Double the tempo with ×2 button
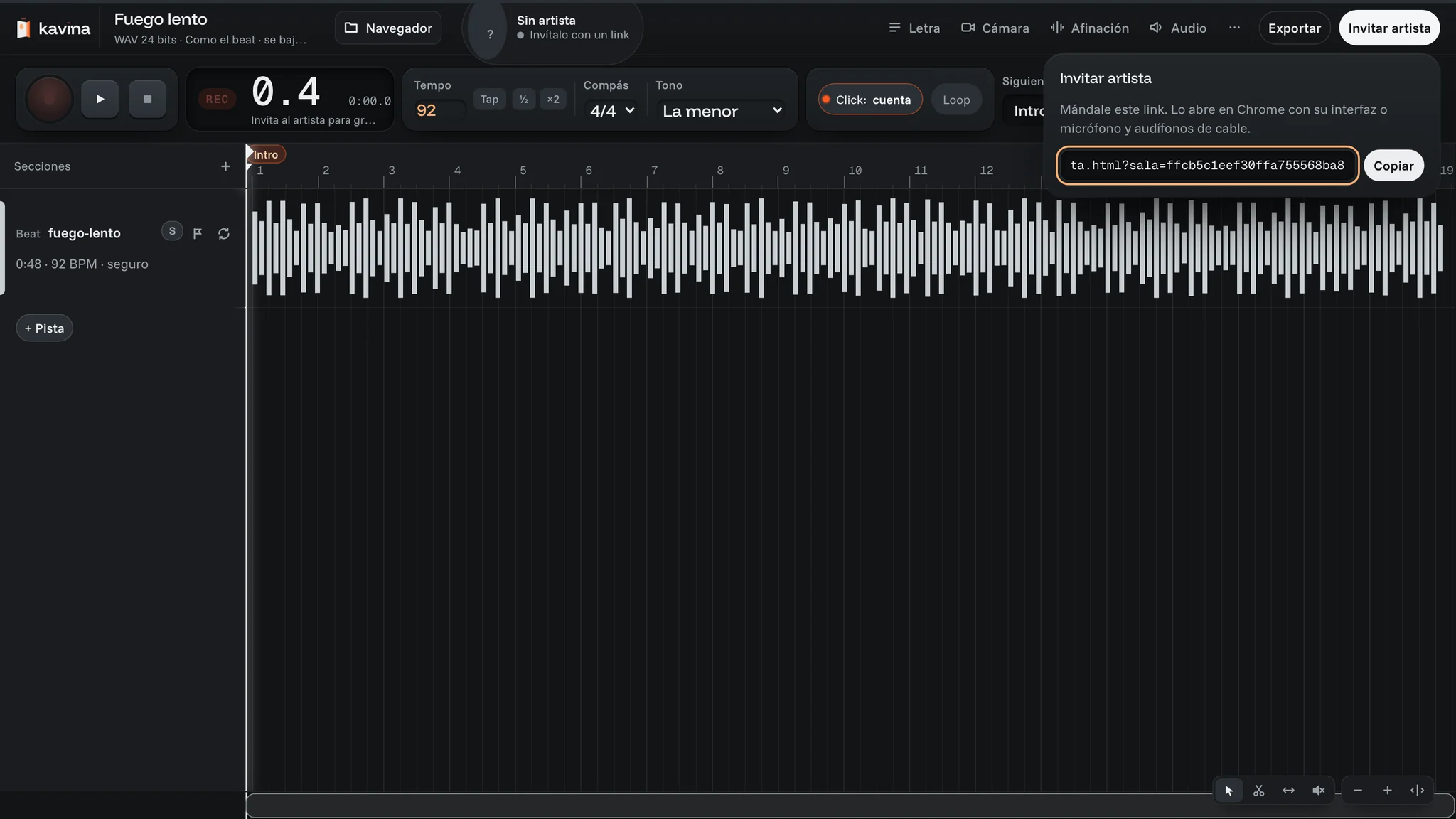 point(553,100)
